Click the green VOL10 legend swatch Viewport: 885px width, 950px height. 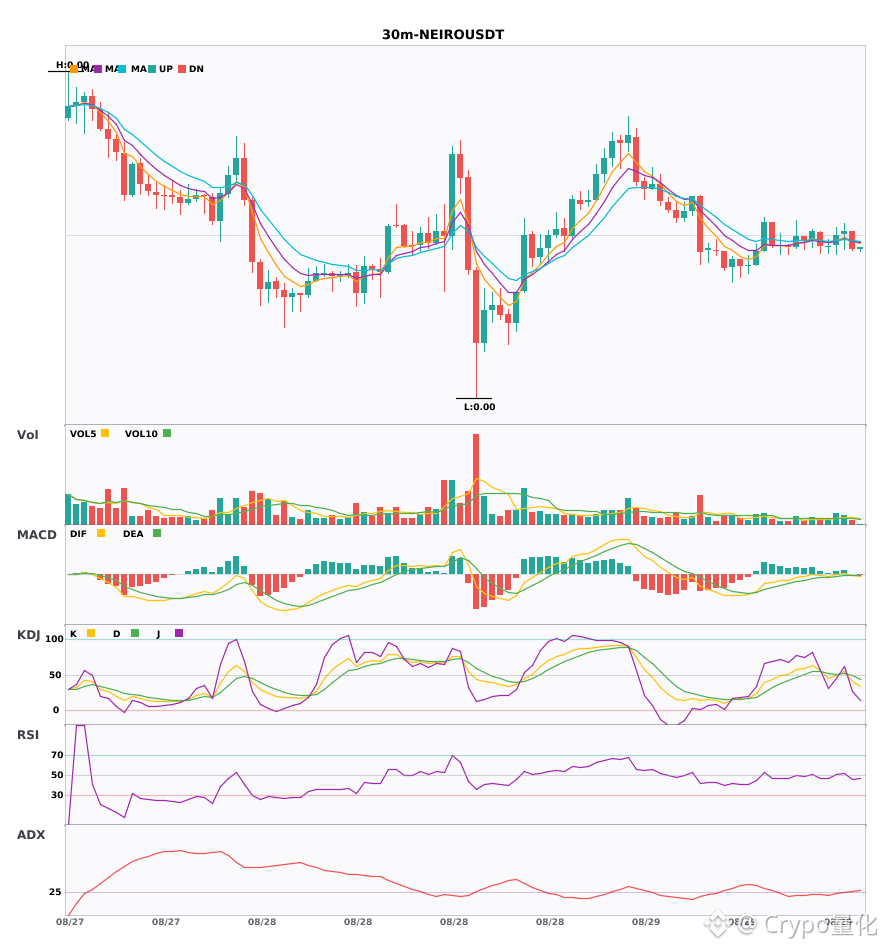click(167, 433)
